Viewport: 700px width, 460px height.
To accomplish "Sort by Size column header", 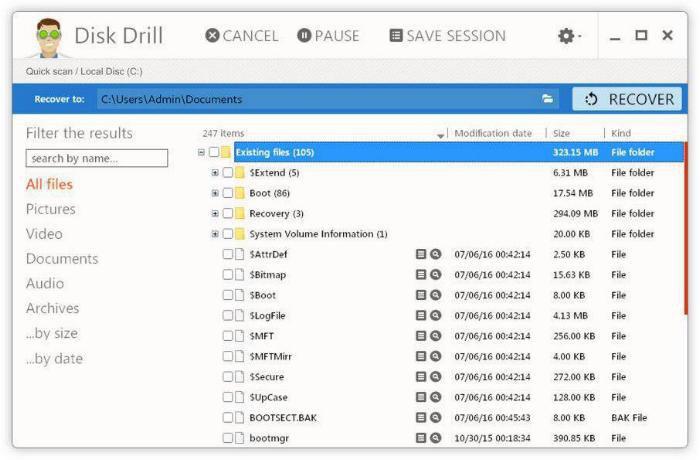I will click(561, 133).
